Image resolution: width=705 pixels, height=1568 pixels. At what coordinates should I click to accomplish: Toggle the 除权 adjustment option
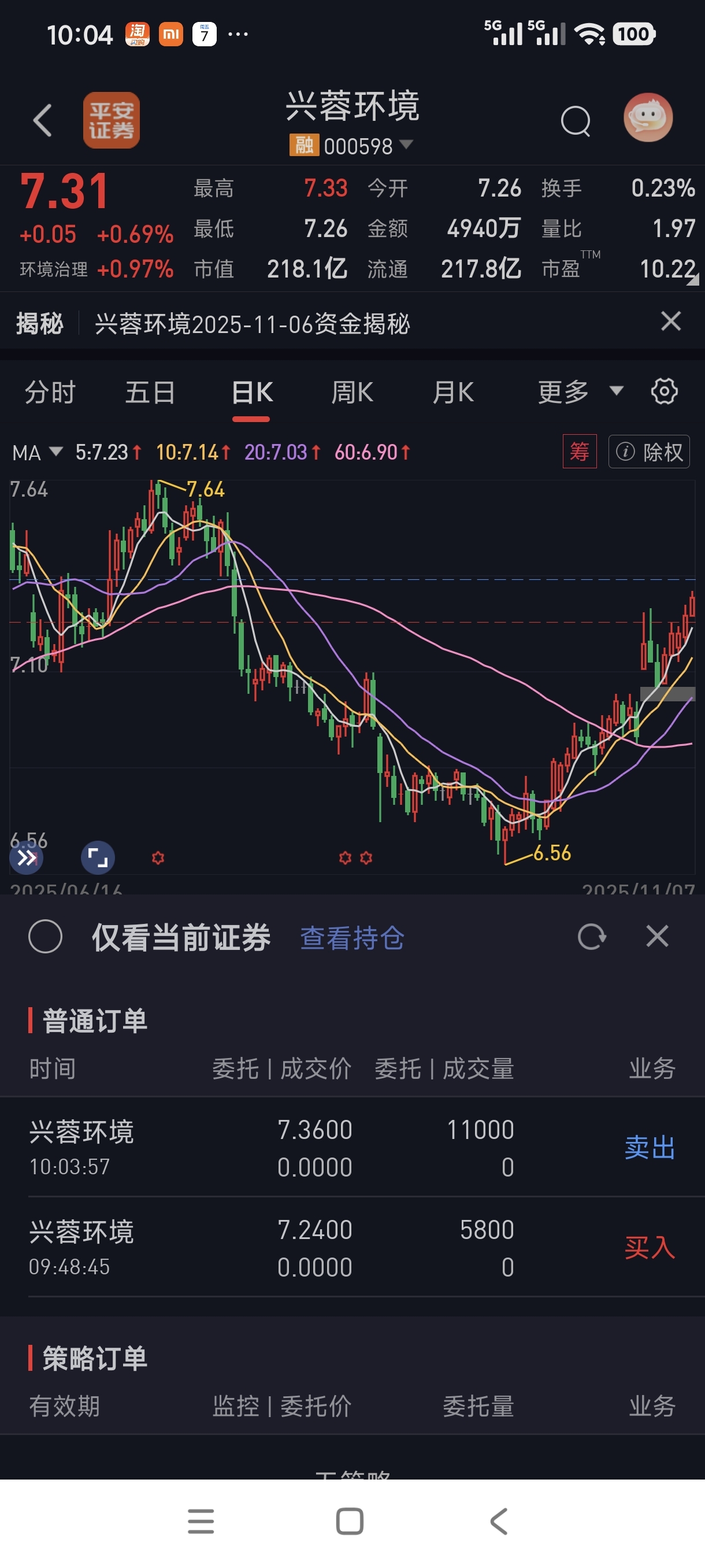tap(648, 452)
